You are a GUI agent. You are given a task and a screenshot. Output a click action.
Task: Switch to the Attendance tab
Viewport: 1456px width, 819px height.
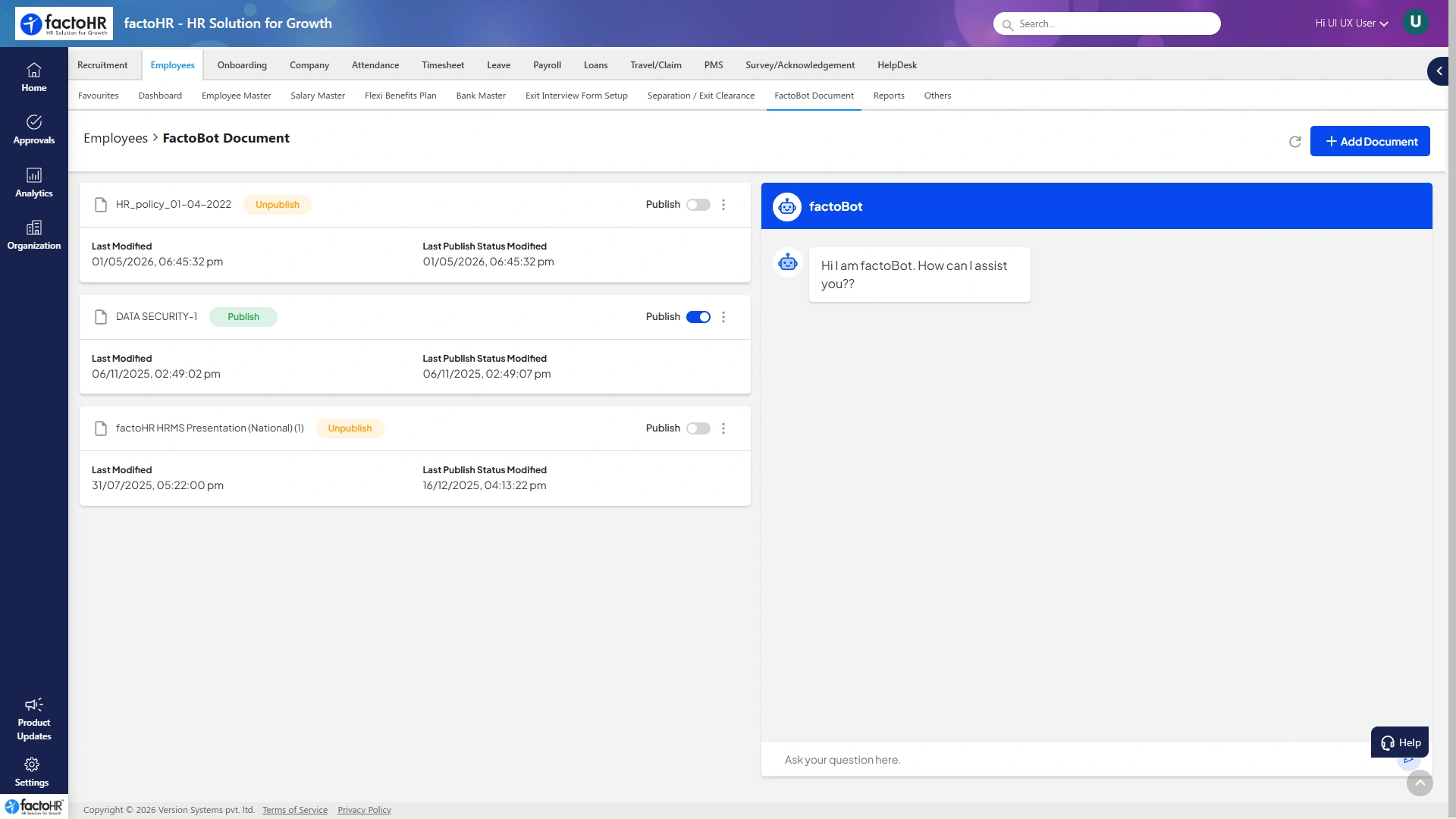coord(375,65)
